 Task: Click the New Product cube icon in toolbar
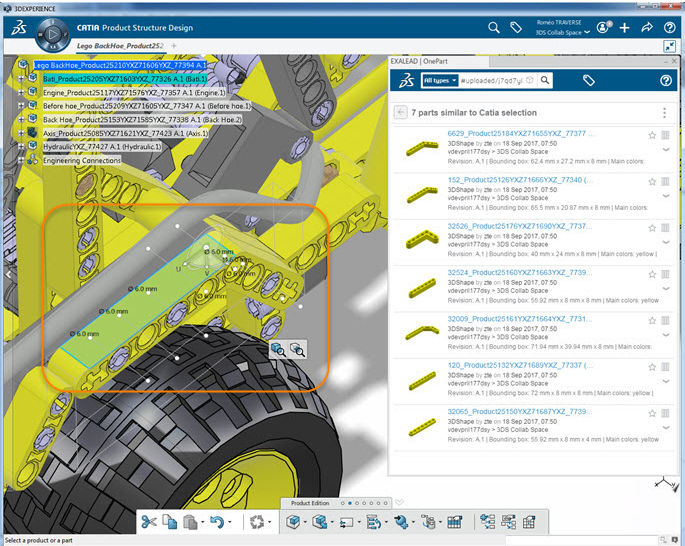293,522
